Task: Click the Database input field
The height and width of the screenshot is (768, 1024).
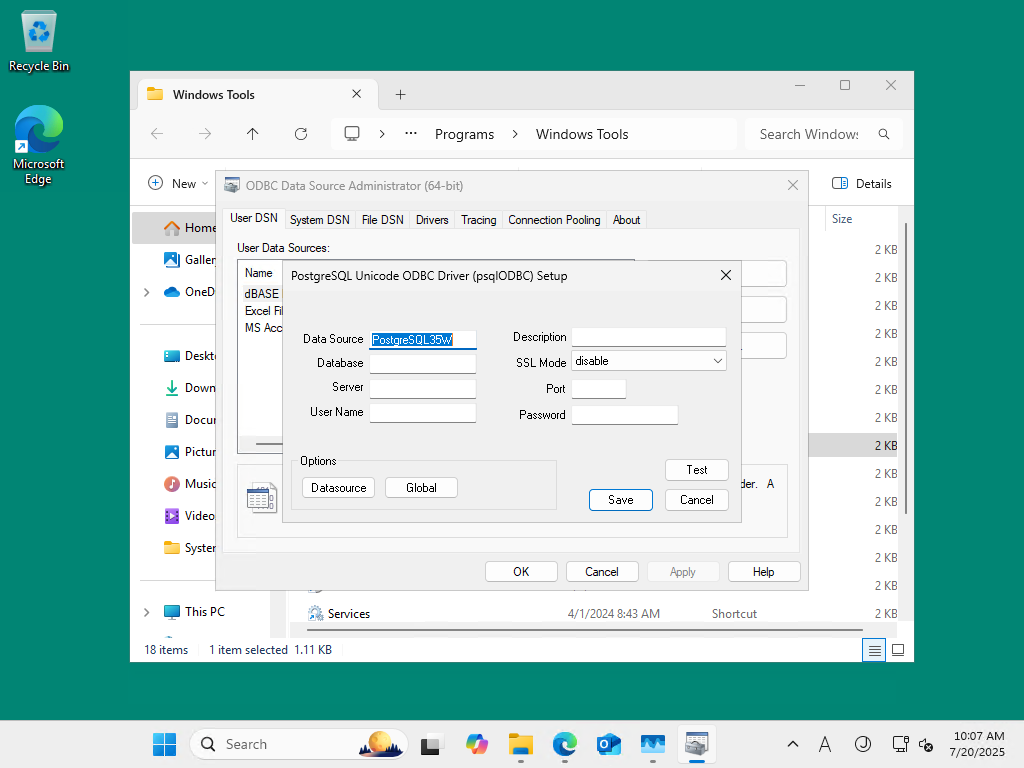Action: coord(423,364)
